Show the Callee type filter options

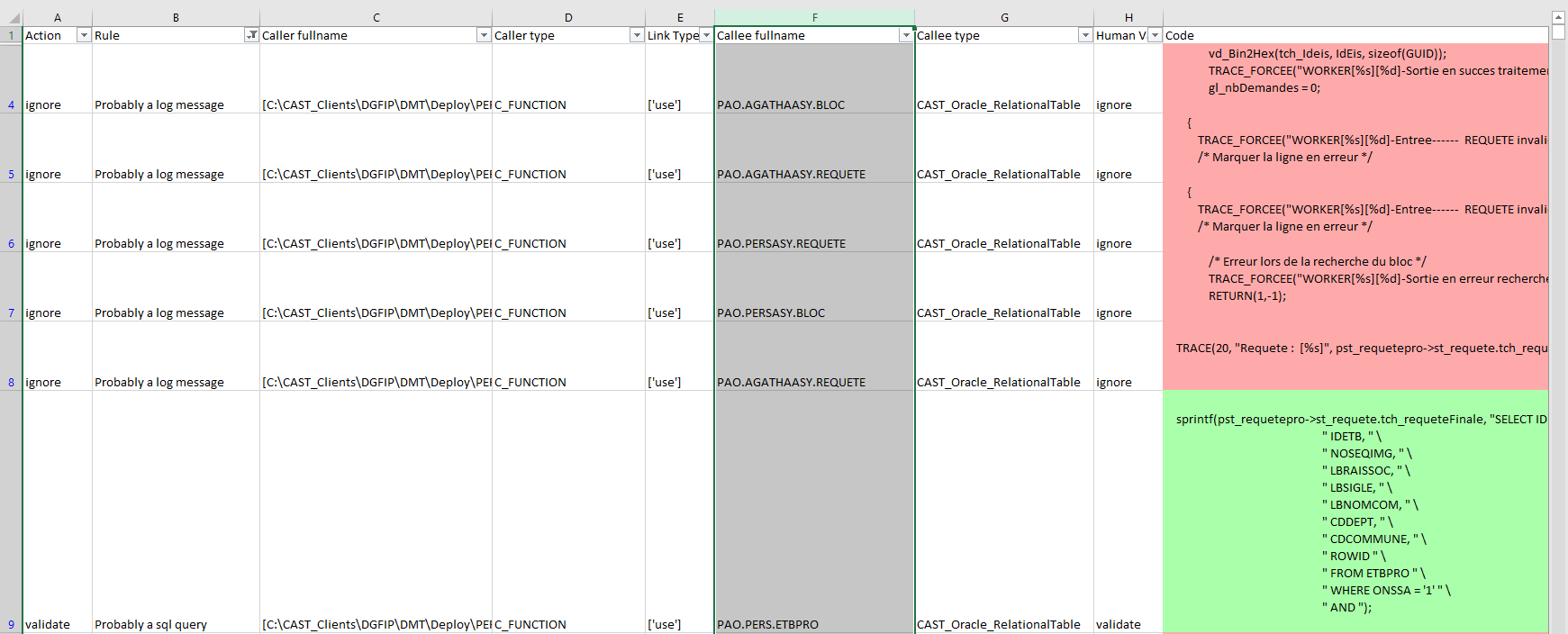point(1085,35)
